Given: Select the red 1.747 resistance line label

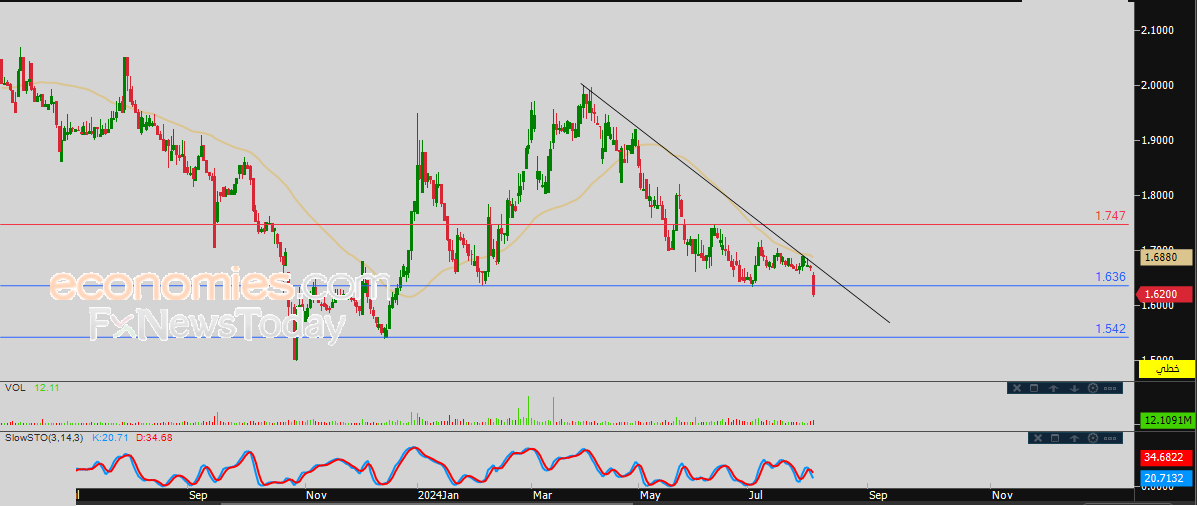Looking at the screenshot, I should (1110, 216).
